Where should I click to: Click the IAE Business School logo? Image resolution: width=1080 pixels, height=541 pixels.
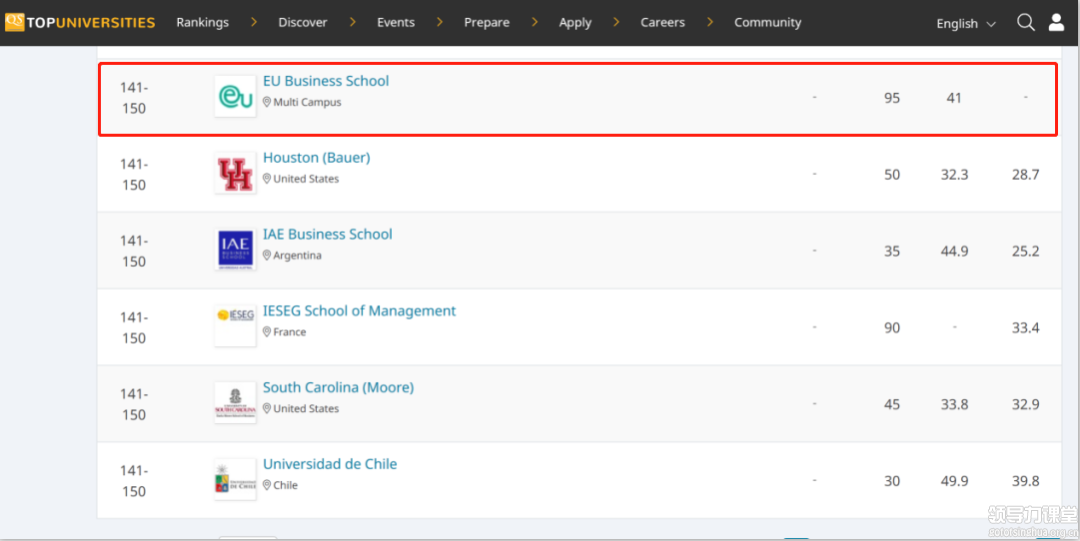pyautogui.click(x=236, y=250)
